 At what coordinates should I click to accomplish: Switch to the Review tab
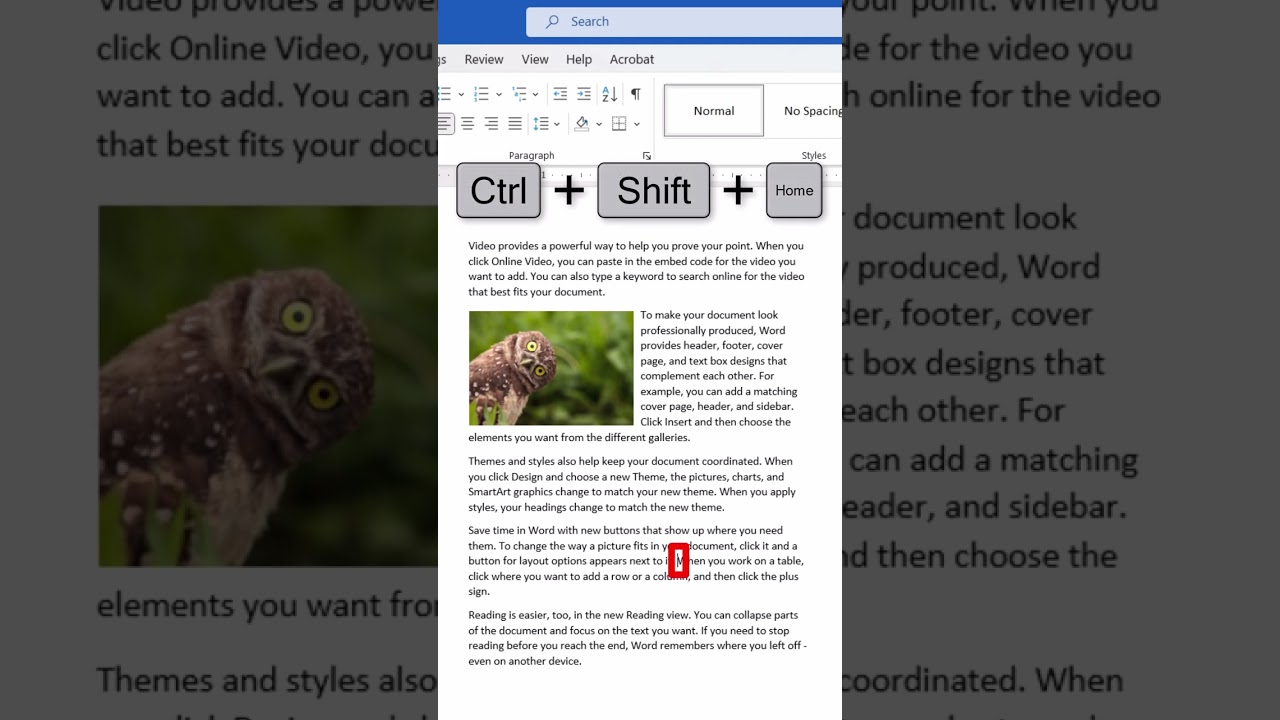pos(484,59)
